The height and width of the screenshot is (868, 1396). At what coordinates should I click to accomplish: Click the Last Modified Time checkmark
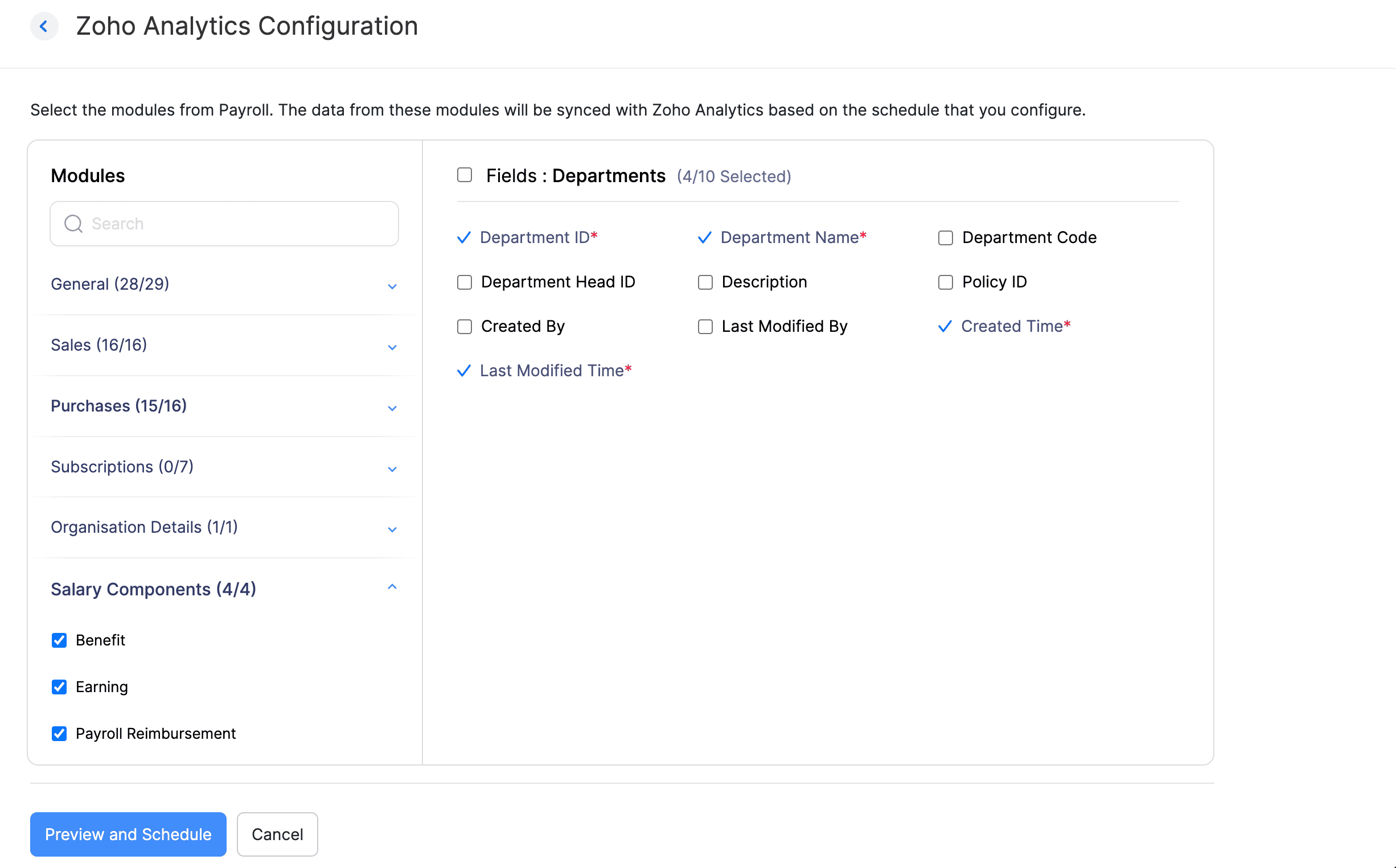pyautogui.click(x=464, y=371)
